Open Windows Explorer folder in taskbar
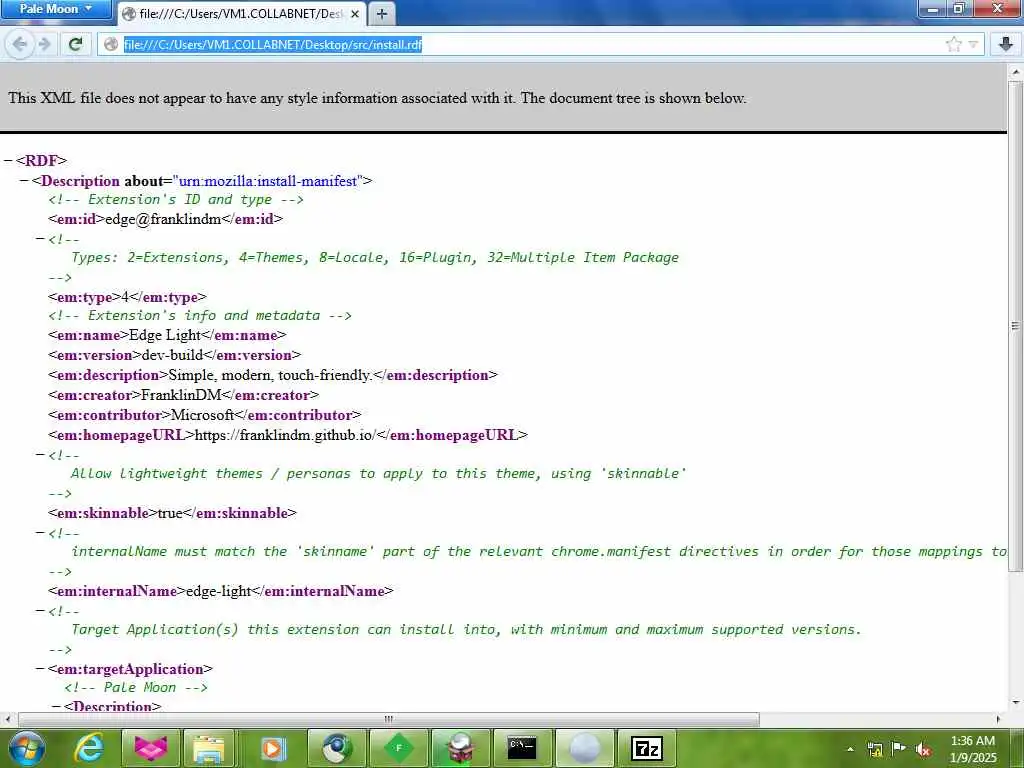Image resolution: width=1024 pixels, height=768 pixels. click(209, 748)
